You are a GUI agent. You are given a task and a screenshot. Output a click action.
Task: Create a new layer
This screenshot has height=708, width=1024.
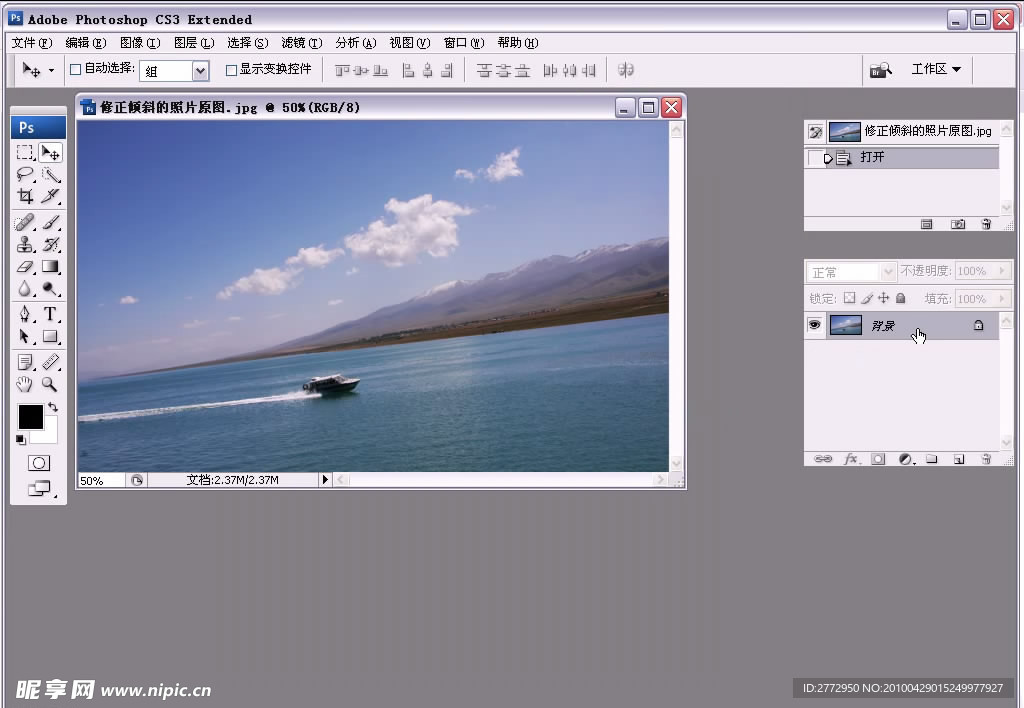pos(959,459)
